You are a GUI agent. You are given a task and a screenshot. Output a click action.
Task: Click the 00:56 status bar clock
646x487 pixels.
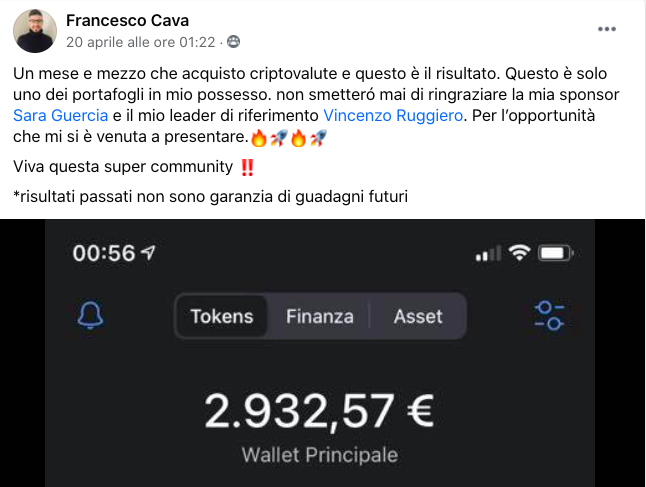point(104,253)
